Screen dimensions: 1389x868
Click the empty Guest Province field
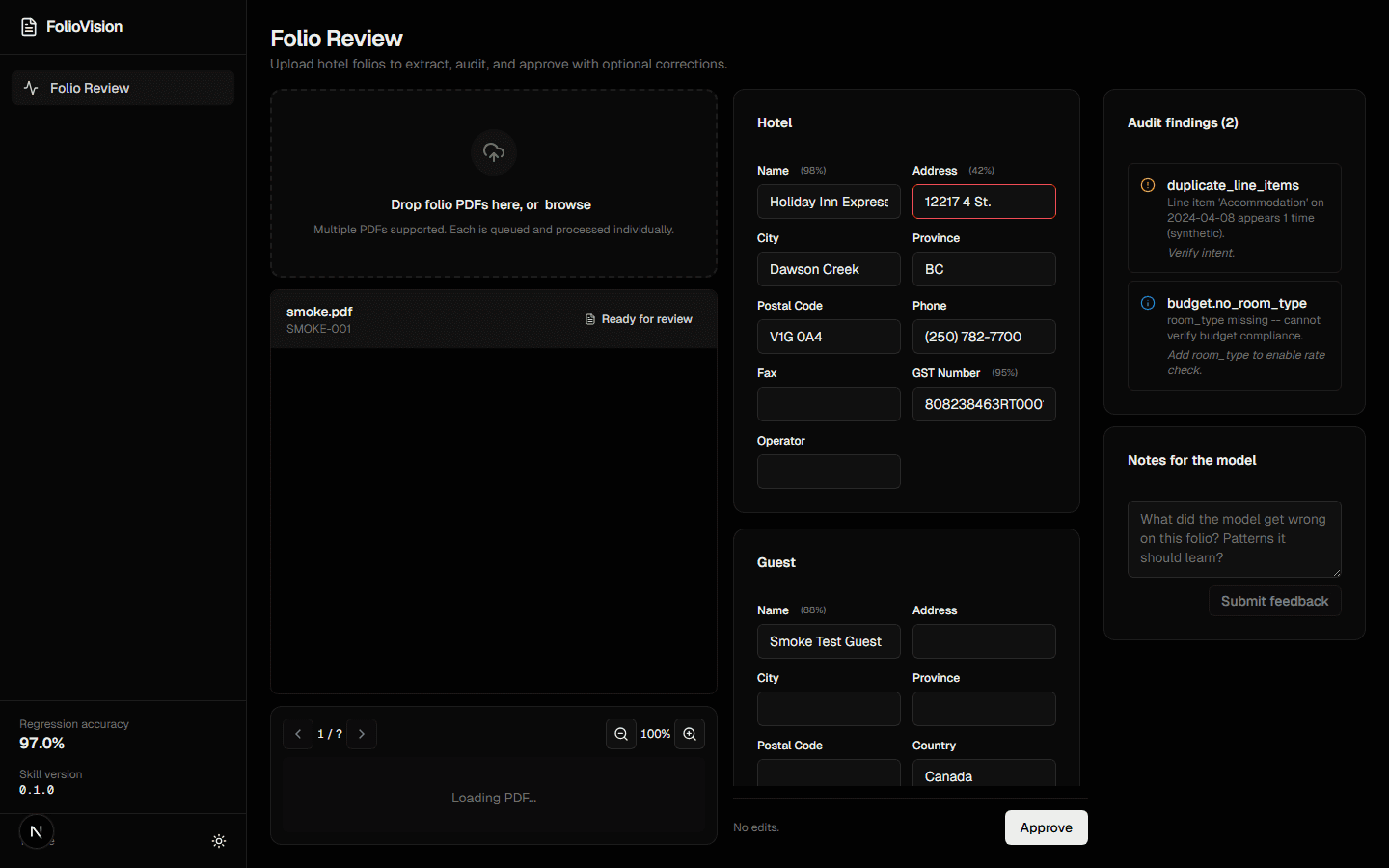[x=984, y=709]
